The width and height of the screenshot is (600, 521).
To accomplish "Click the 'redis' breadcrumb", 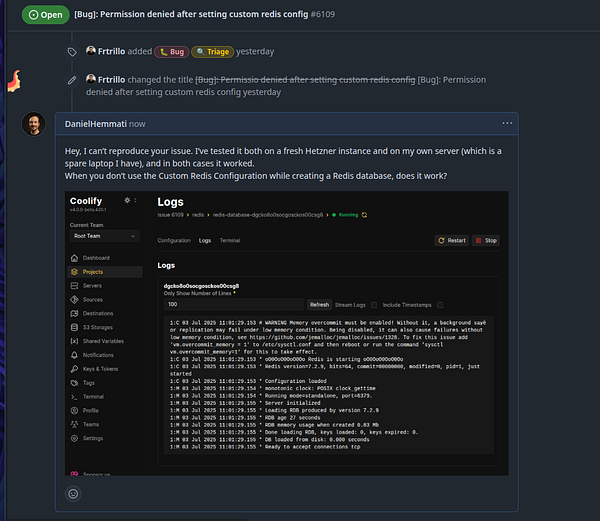I will tap(198, 215).
